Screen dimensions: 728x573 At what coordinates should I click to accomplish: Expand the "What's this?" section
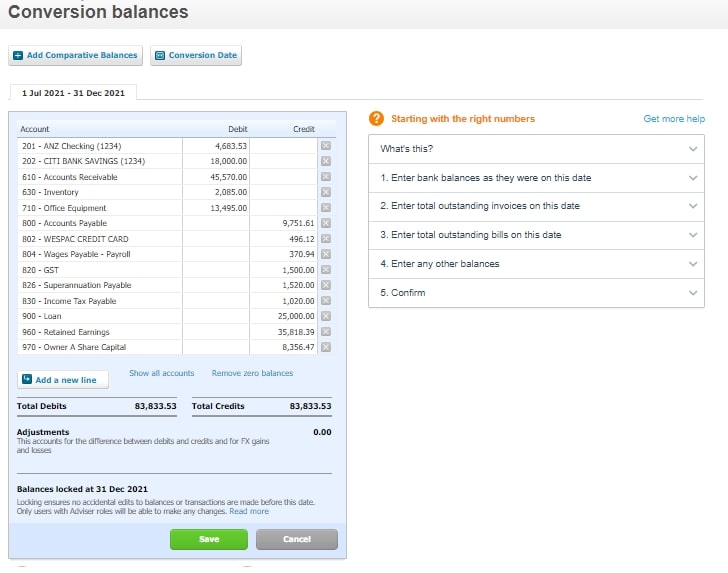pos(694,149)
